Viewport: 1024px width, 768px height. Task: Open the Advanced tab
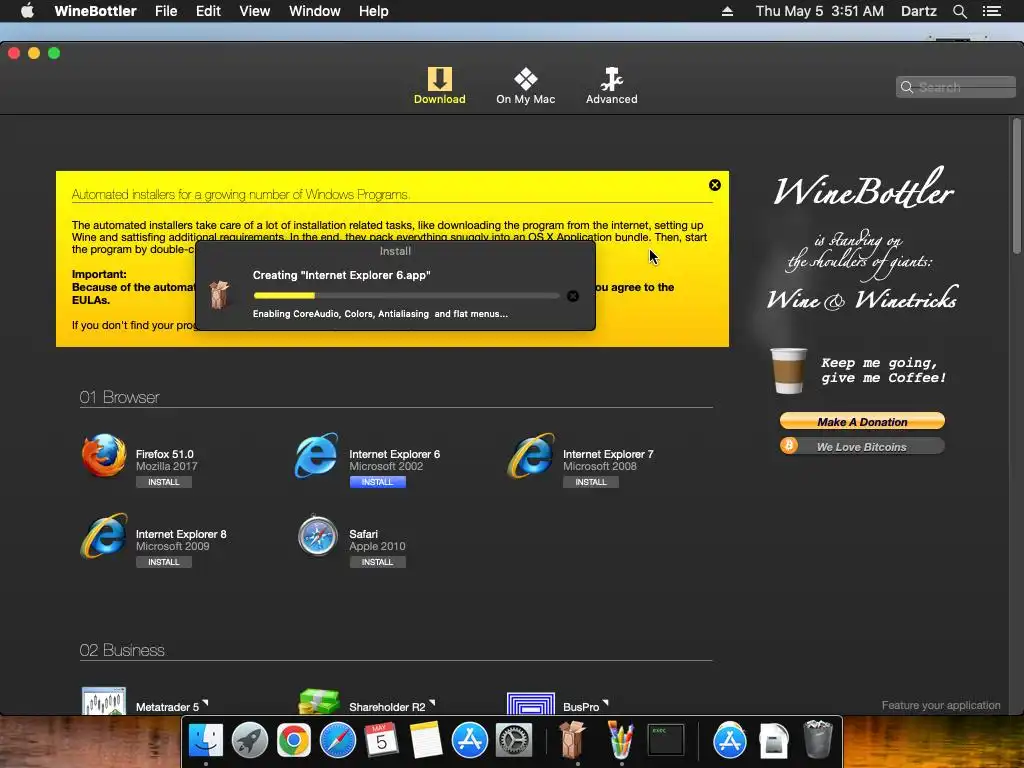pos(611,86)
